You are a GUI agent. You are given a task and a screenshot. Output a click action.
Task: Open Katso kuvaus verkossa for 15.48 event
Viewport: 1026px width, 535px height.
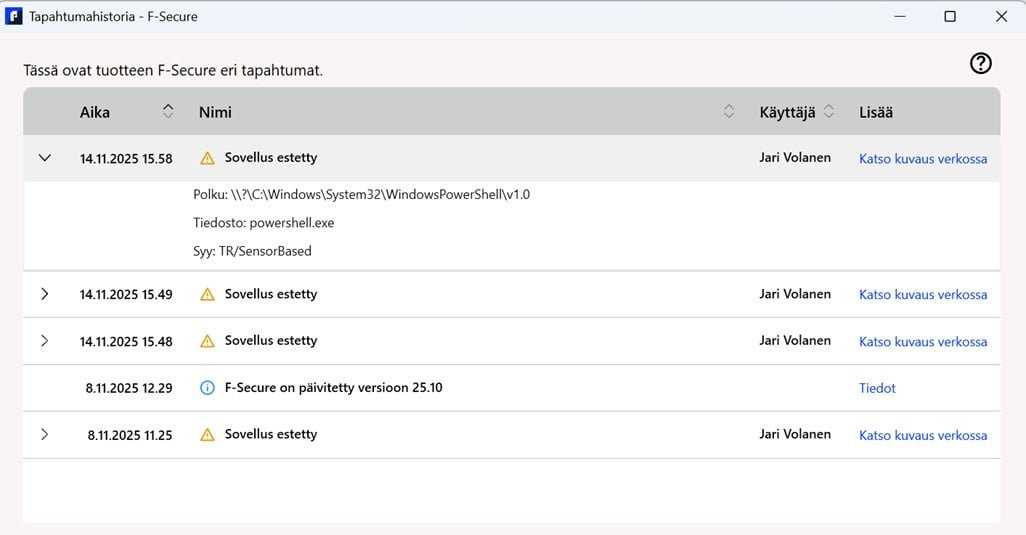[923, 341]
